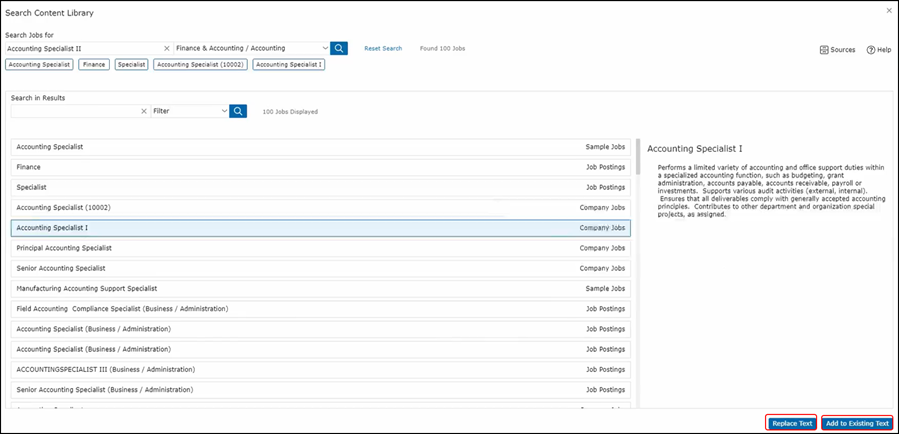899x435 pixels.
Task: Click Add to Existing Text button
Action: click(857, 423)
